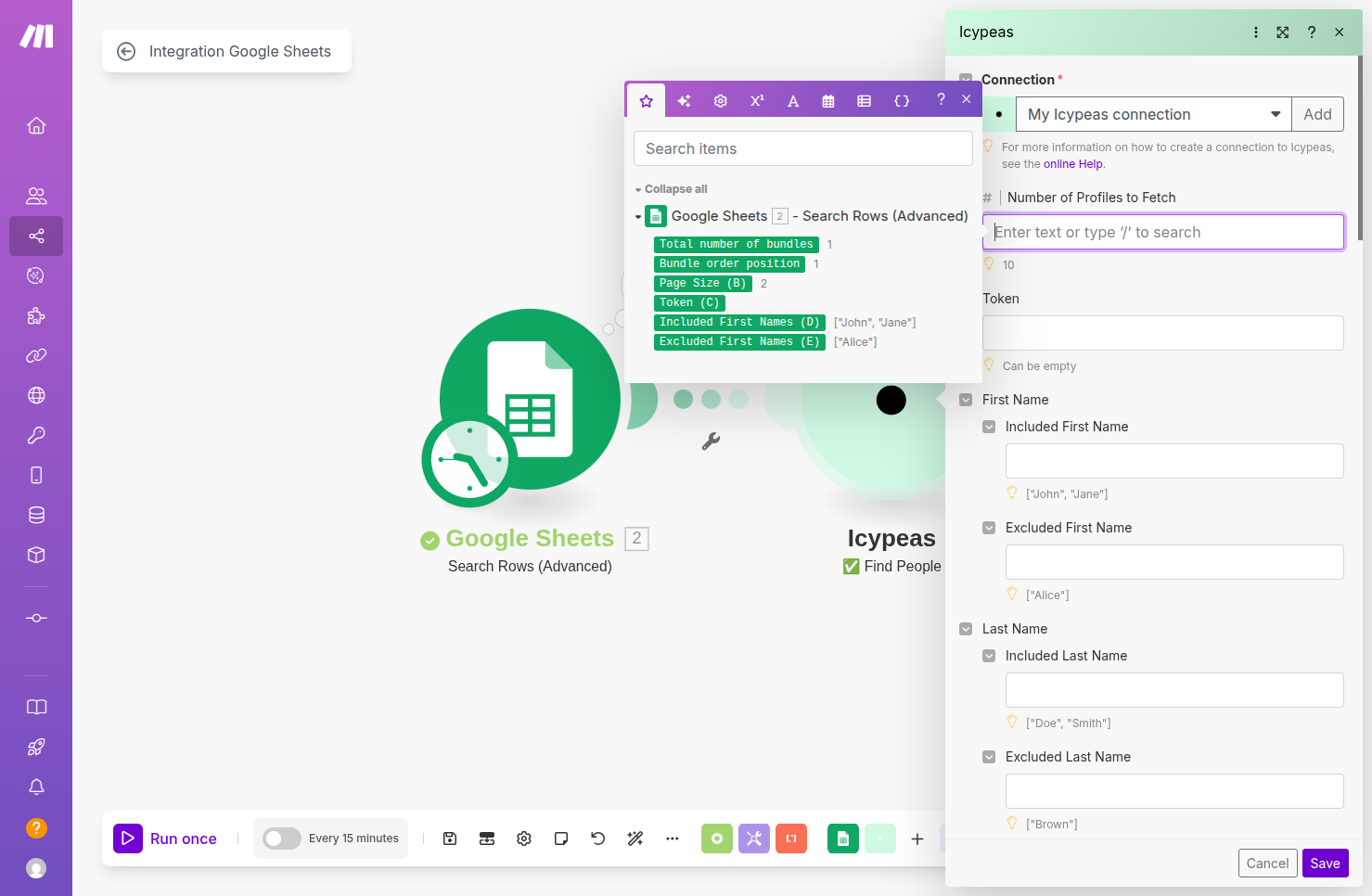
Task: Open the Connections link icon in sidebar
Action: pos(36,355)
